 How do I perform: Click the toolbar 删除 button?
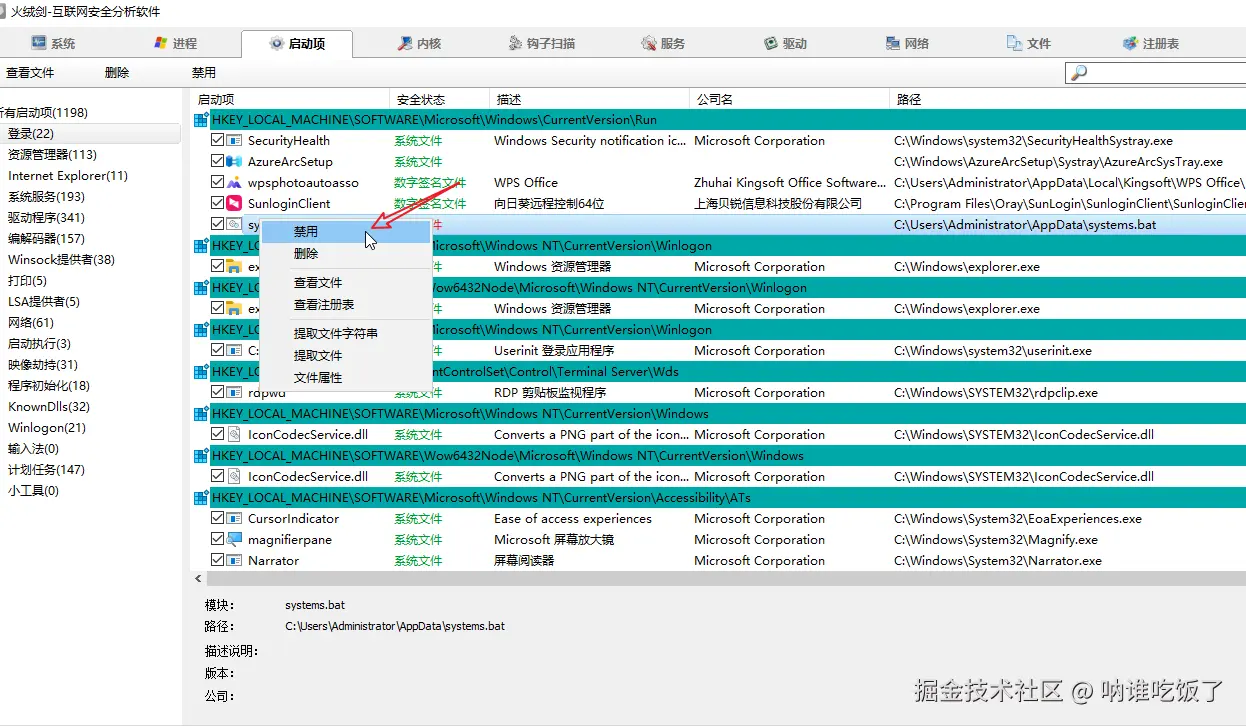(117, 73)
